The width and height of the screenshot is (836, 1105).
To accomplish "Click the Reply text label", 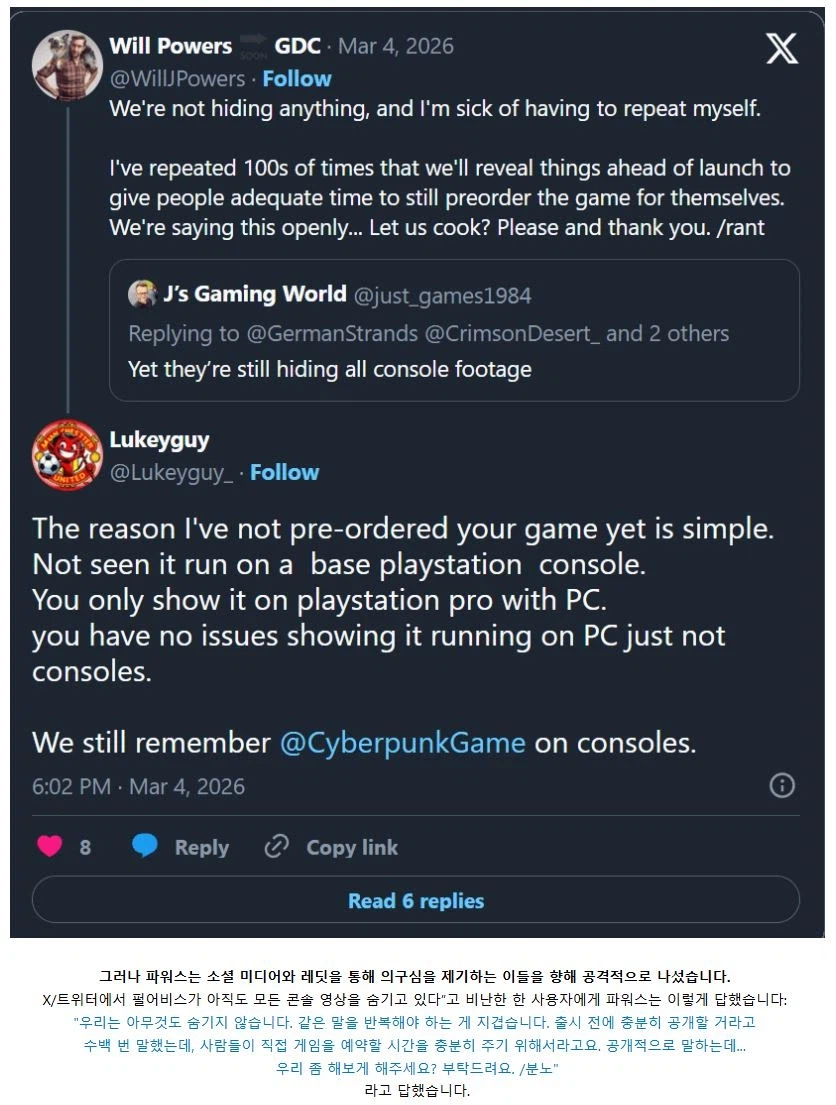I will [x=202, y=847].
